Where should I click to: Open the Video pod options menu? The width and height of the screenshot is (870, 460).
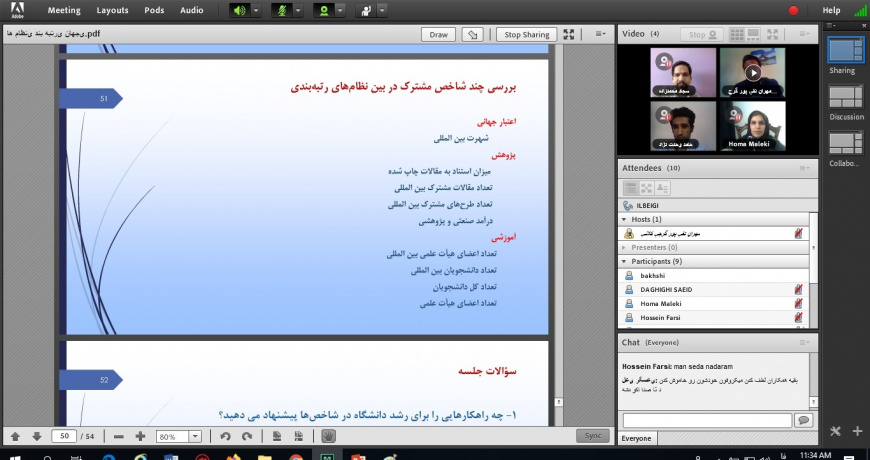click(x=805, y=34)
